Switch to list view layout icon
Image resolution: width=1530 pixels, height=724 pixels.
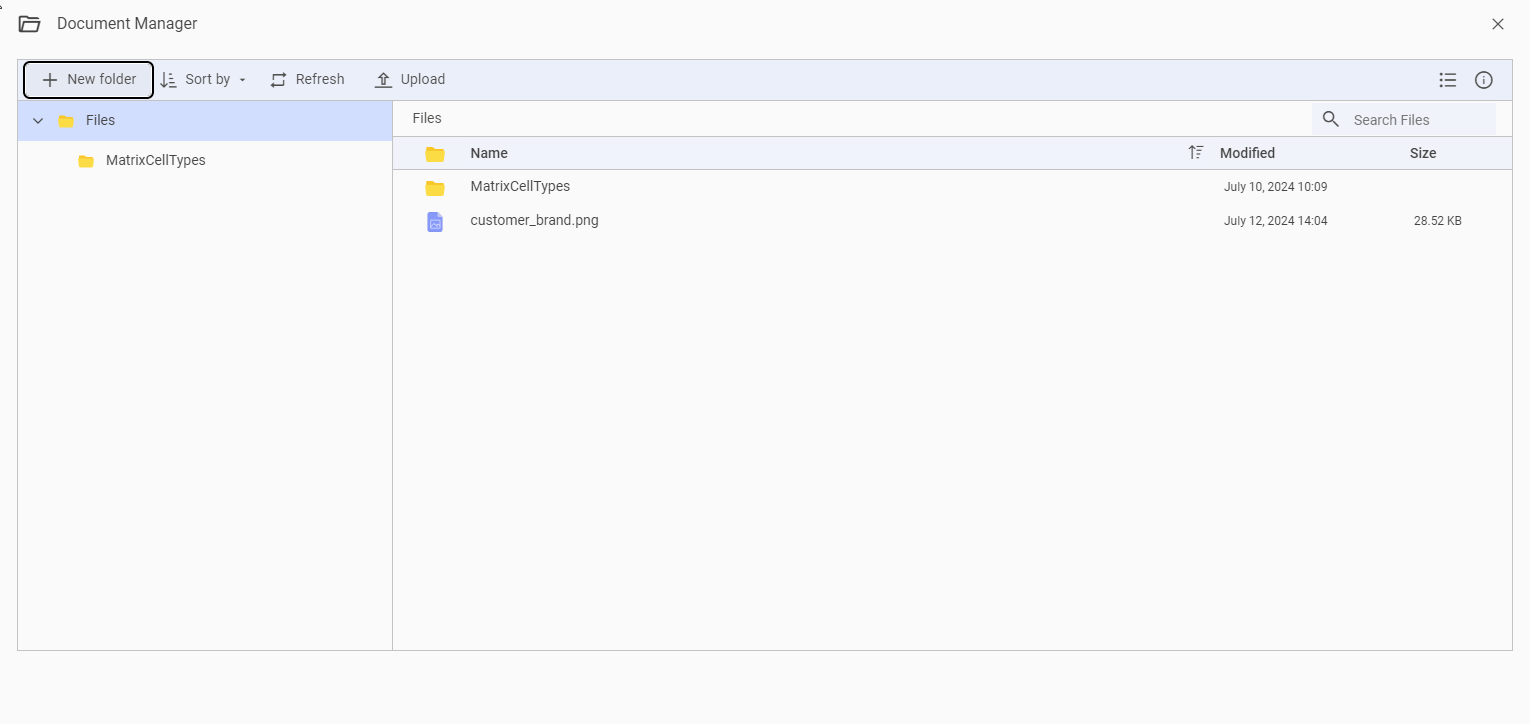click(1448, 80)
